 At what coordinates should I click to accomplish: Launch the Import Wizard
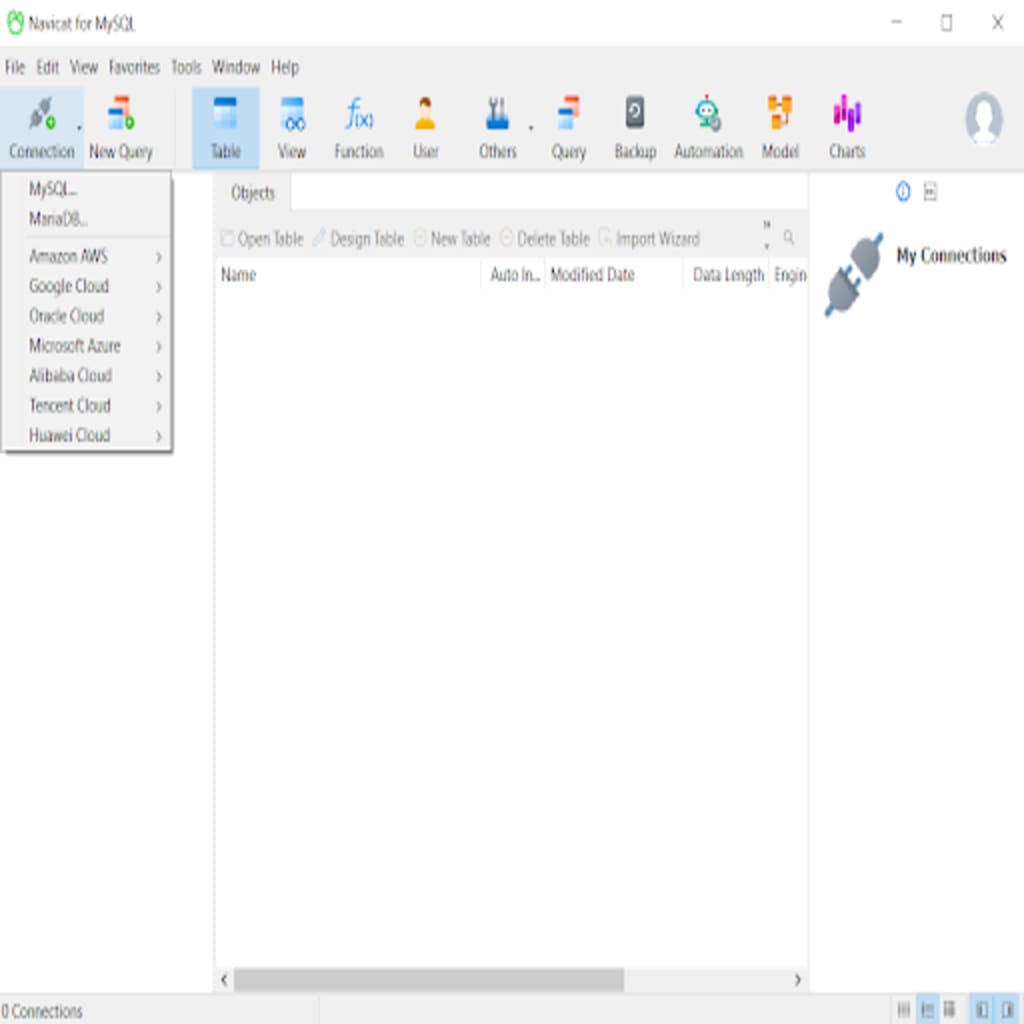coord(649,239)
